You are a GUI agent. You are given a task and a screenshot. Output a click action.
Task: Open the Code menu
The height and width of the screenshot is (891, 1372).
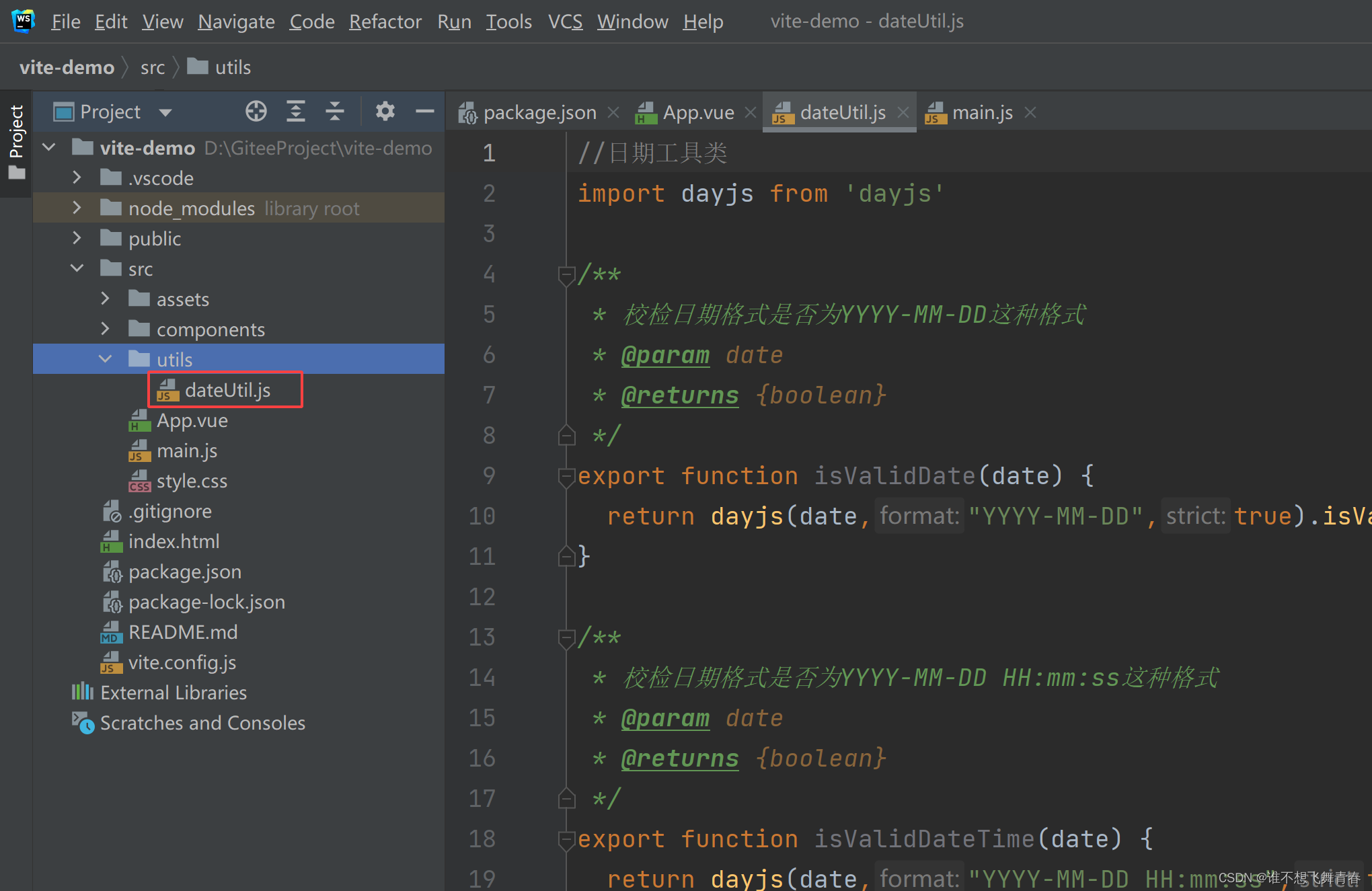click(x=312, y=22)
